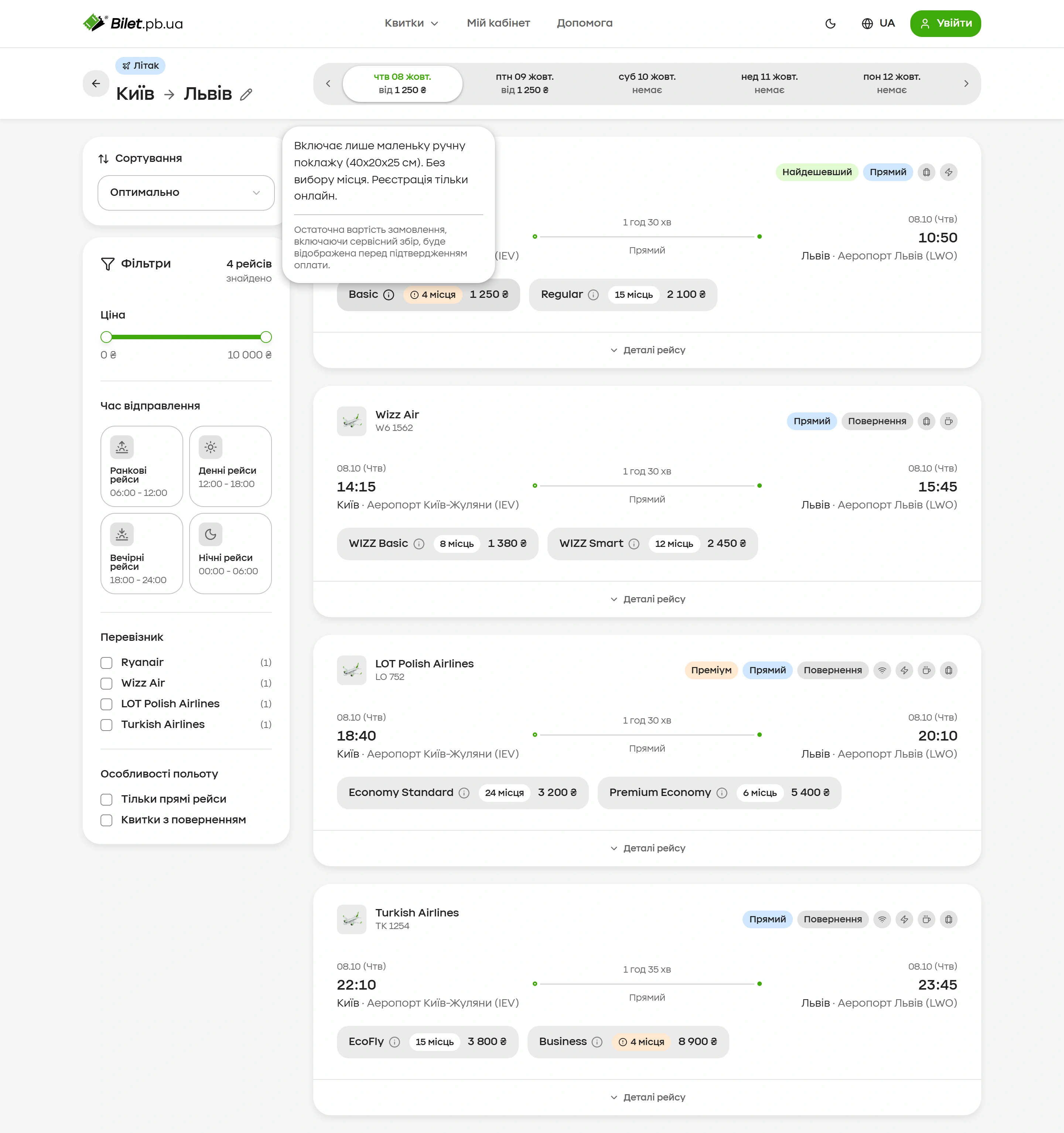Click power outlet icon on LOT flight
The width and height of the screenshot is (1064, 1133).
904,670
